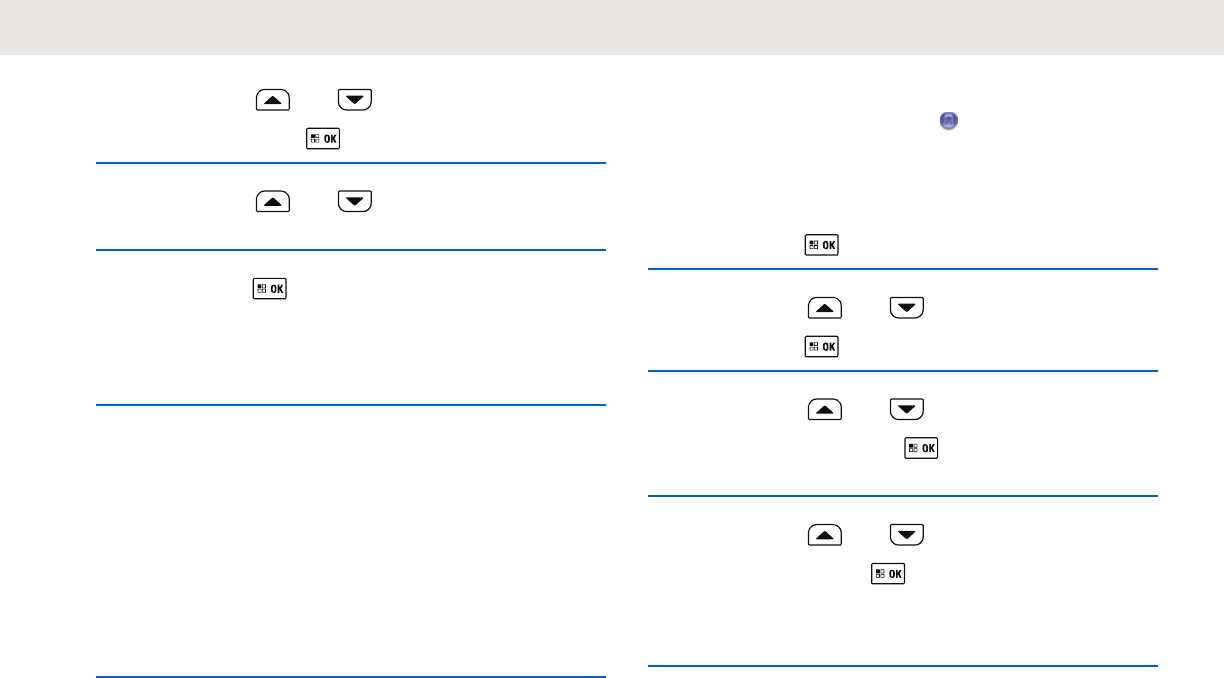Click the last down arrow in the right column
The height and width of the screenshot is (678, 1224).
(907, 534)
